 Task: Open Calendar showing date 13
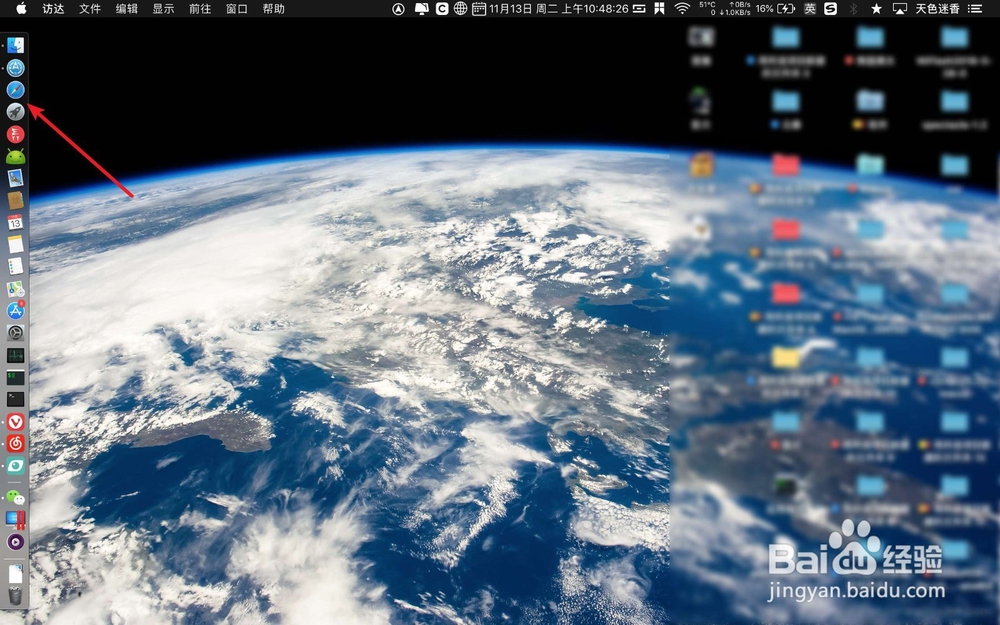coord(15,223)
